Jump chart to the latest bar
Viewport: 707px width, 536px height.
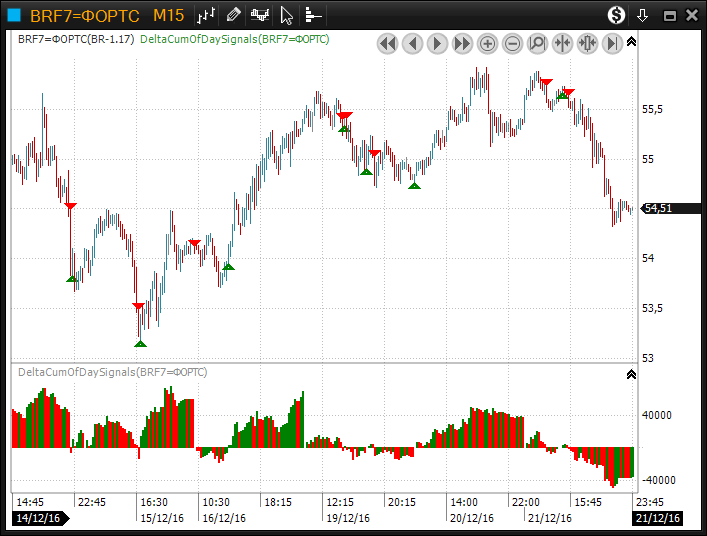click(x=612, y=43)
